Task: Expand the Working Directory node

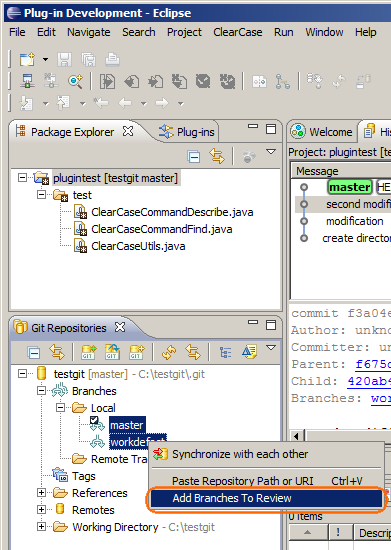Action: pyautogui.click(x=41, y=526)
